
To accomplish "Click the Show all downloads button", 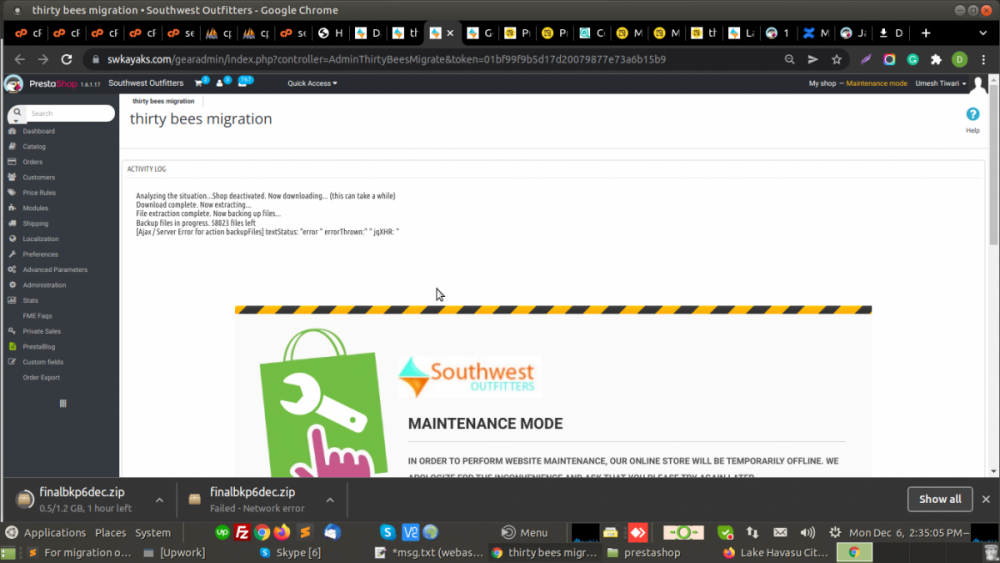I will click(939, 499).
